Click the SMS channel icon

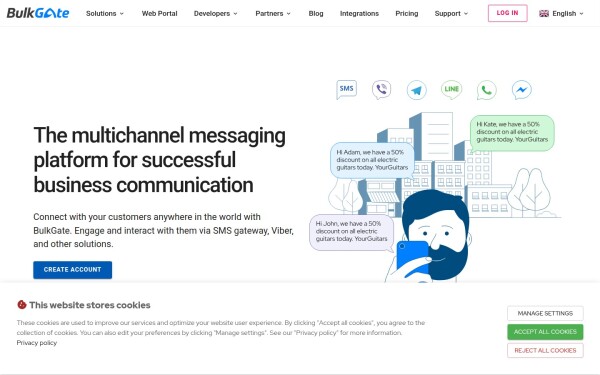coord(346,90)
